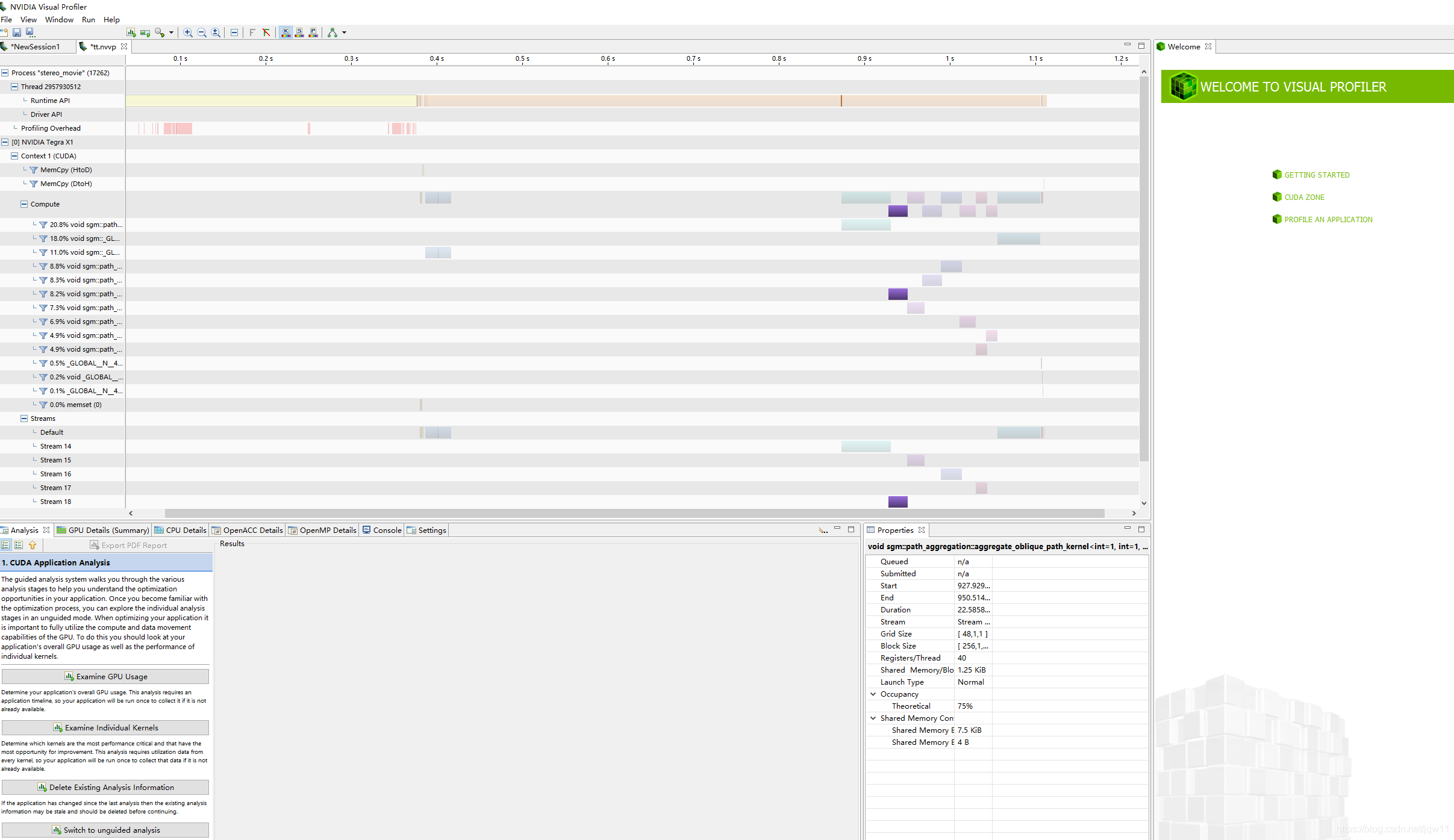Image resolution: width=1454 pixels, height=840 pixels.
Task: Click the zoom in timeline icon
Action: (188, 33)
